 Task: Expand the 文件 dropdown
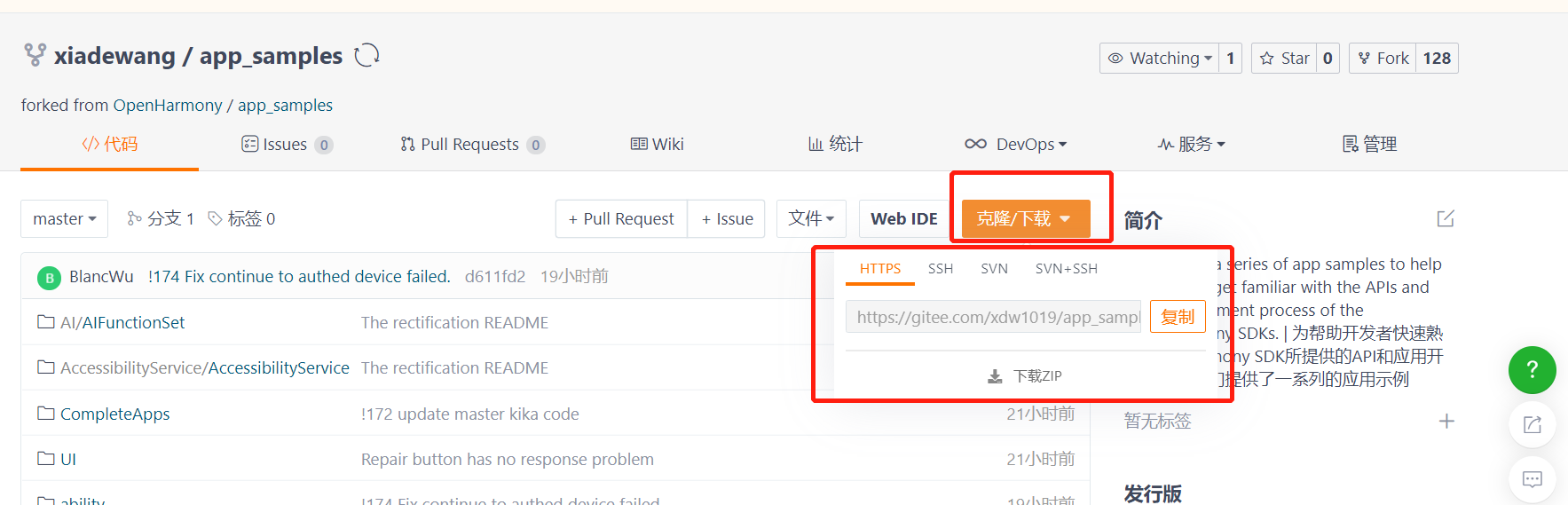[811, 218]
